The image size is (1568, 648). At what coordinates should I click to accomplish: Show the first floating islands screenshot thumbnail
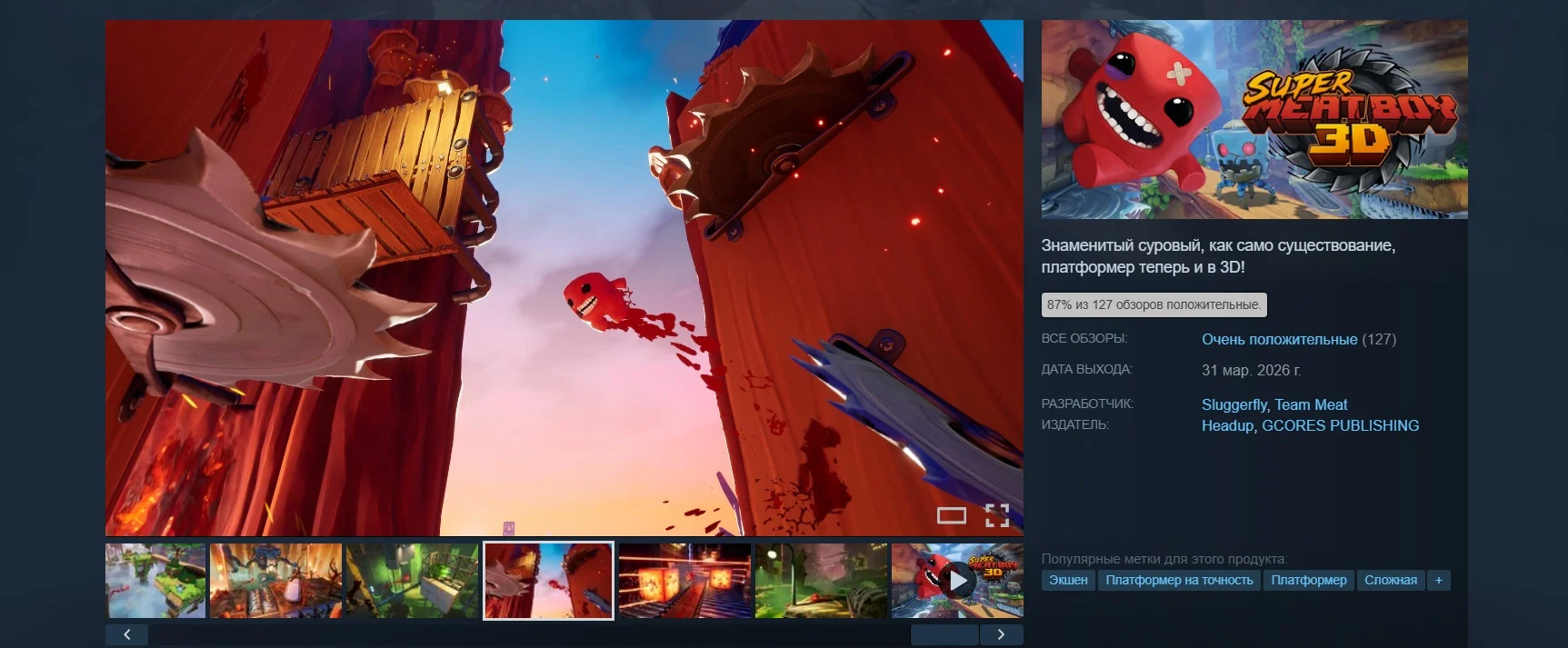click(155, 581)
